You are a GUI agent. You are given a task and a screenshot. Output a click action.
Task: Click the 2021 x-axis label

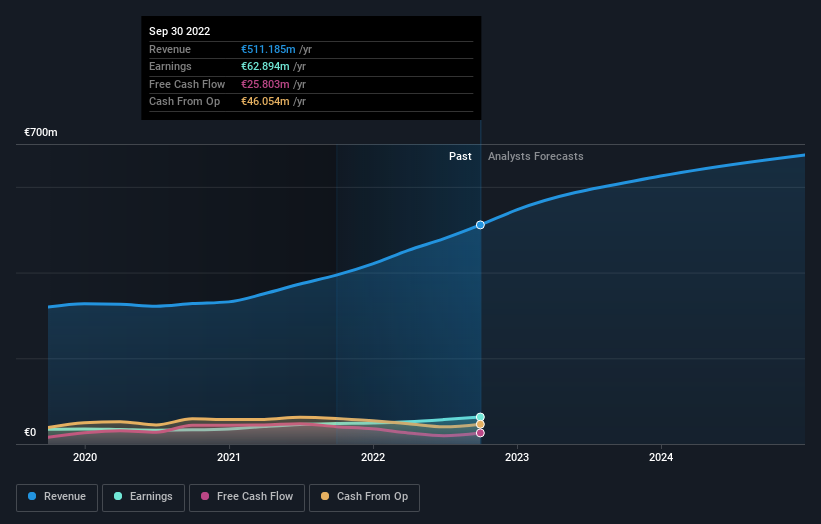pyautogui.click(x=229, y=458)
